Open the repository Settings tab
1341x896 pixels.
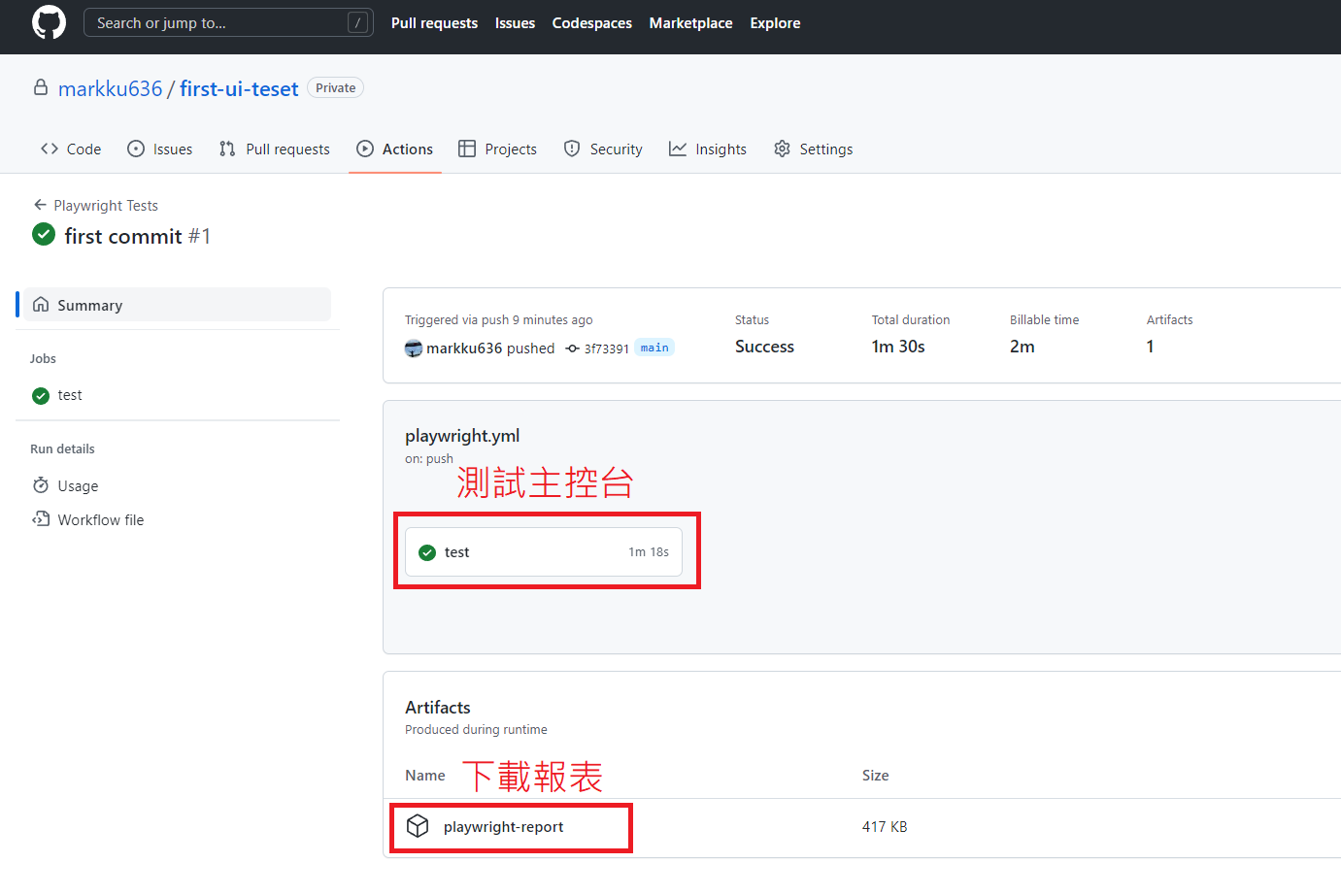pos(813,149)
